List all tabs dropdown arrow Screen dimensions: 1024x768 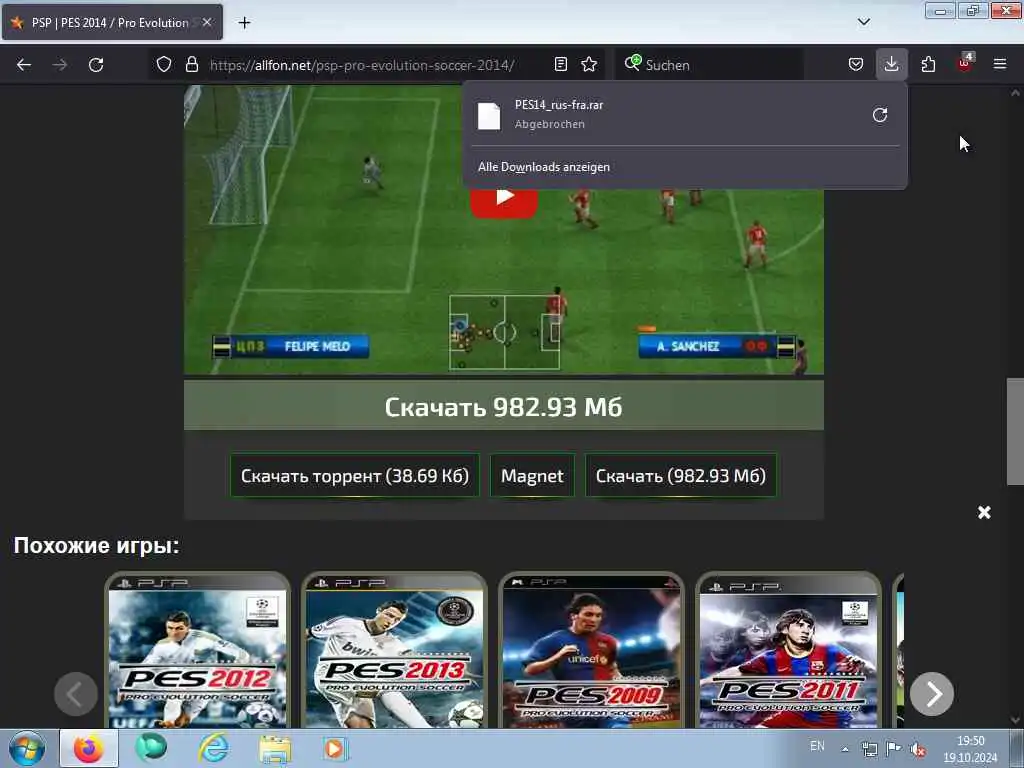(x=864, y=22)
